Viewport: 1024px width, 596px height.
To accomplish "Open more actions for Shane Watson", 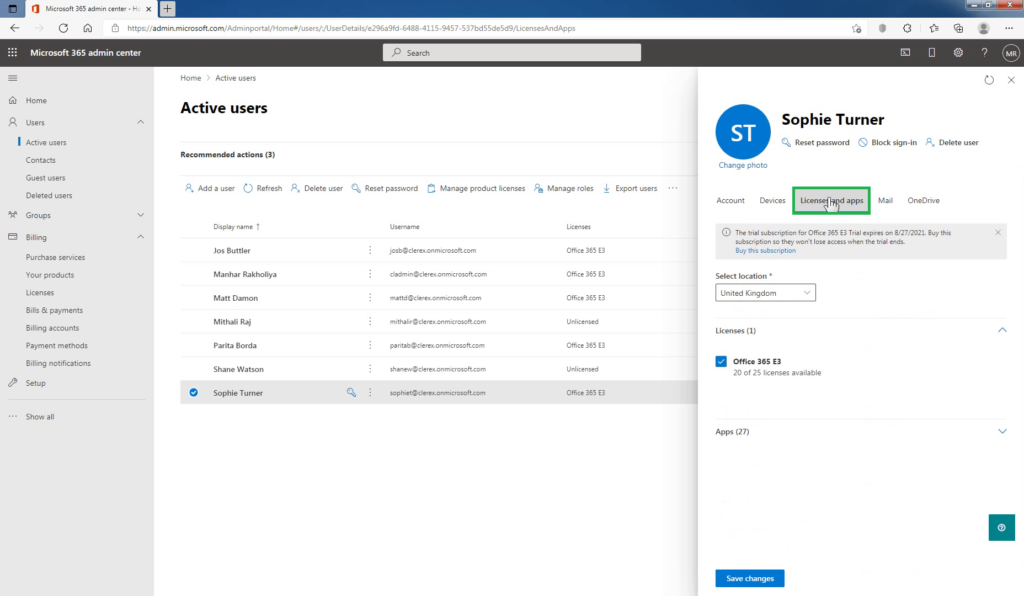I will click(370, 369).
